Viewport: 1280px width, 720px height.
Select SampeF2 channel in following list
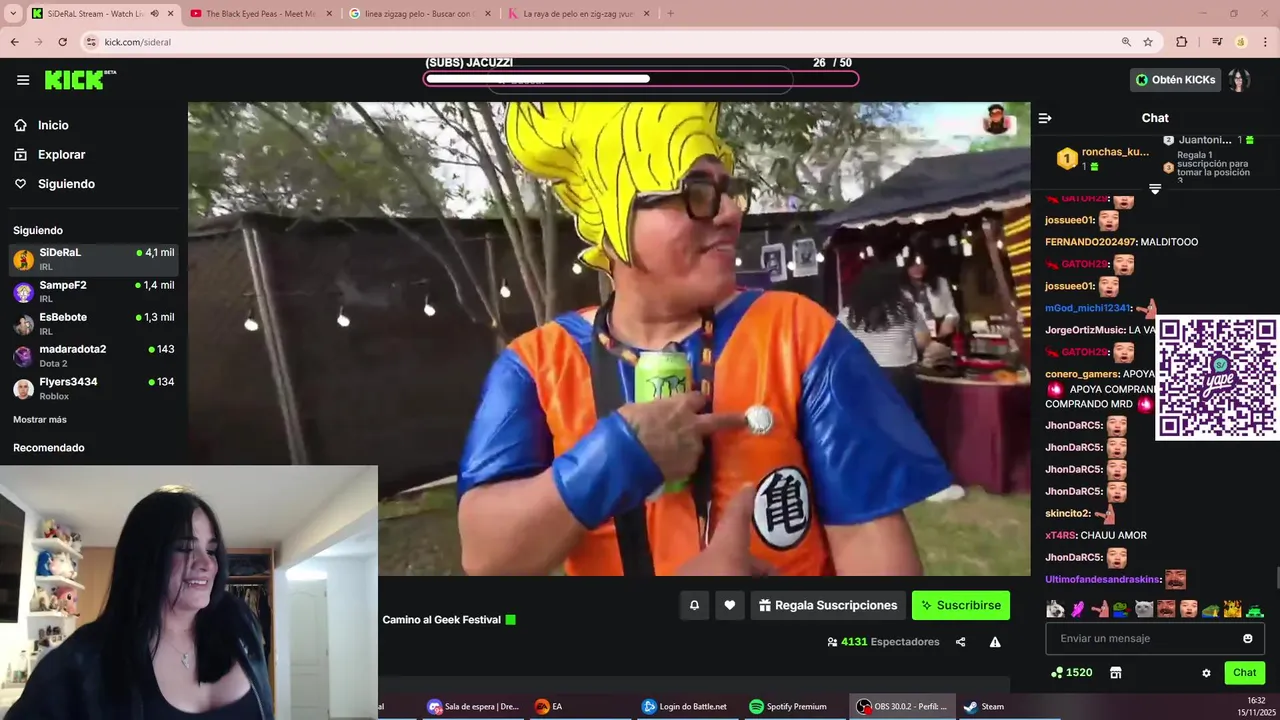click(x=94, y=292)
